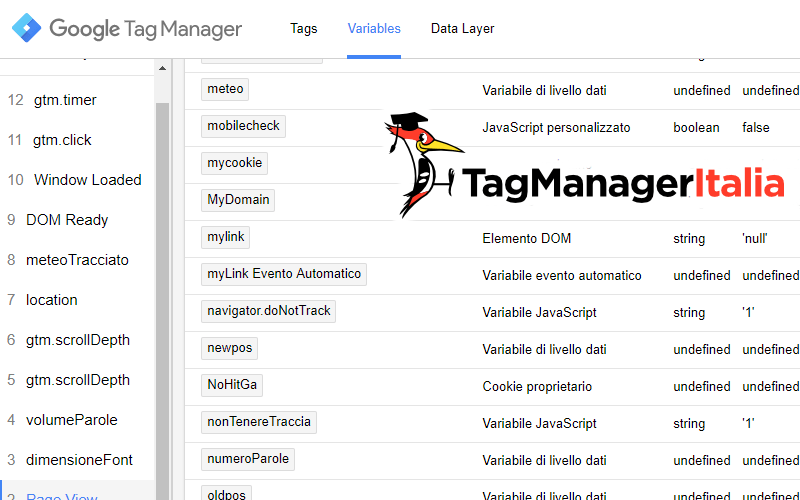
Task: Switch to the Variables tab
Action: tap(374, 29)
